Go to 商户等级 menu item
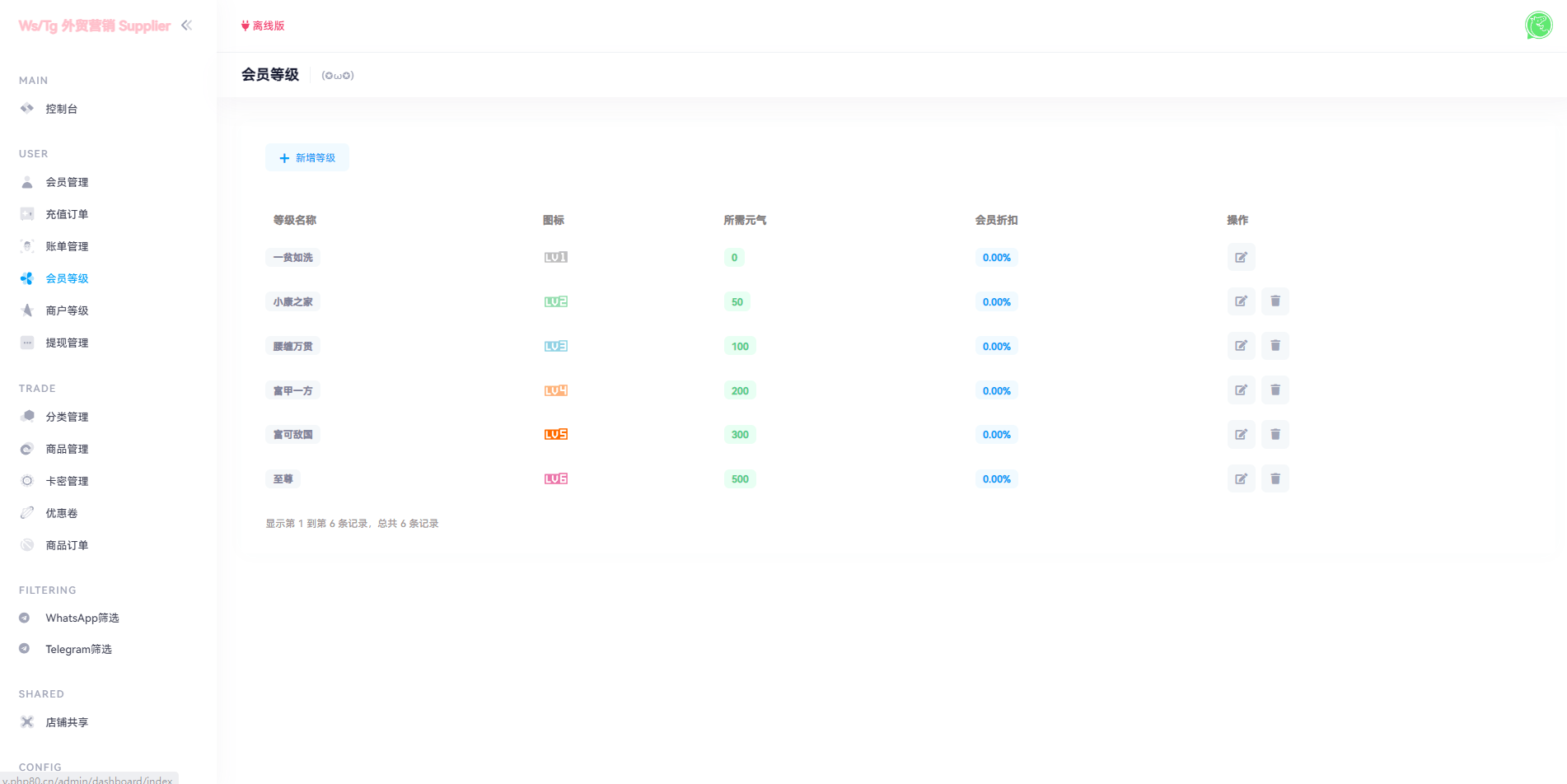 pyautogui.click(x=67, y=310)
